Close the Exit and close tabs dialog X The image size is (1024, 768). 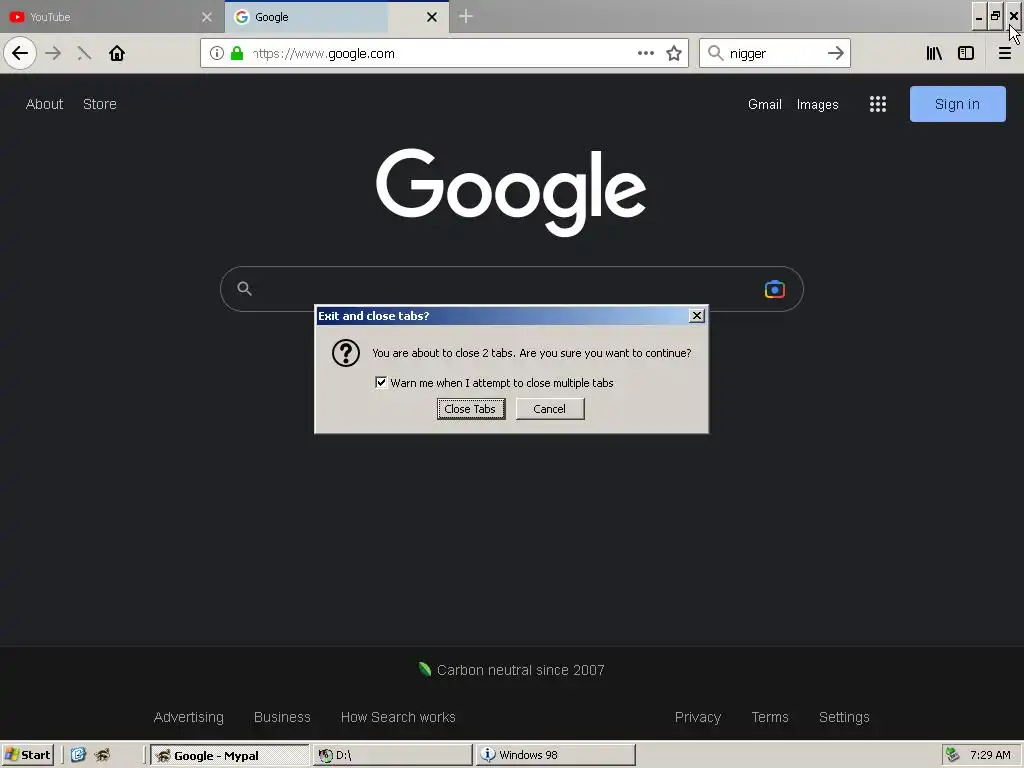click(x=697, y=315)
